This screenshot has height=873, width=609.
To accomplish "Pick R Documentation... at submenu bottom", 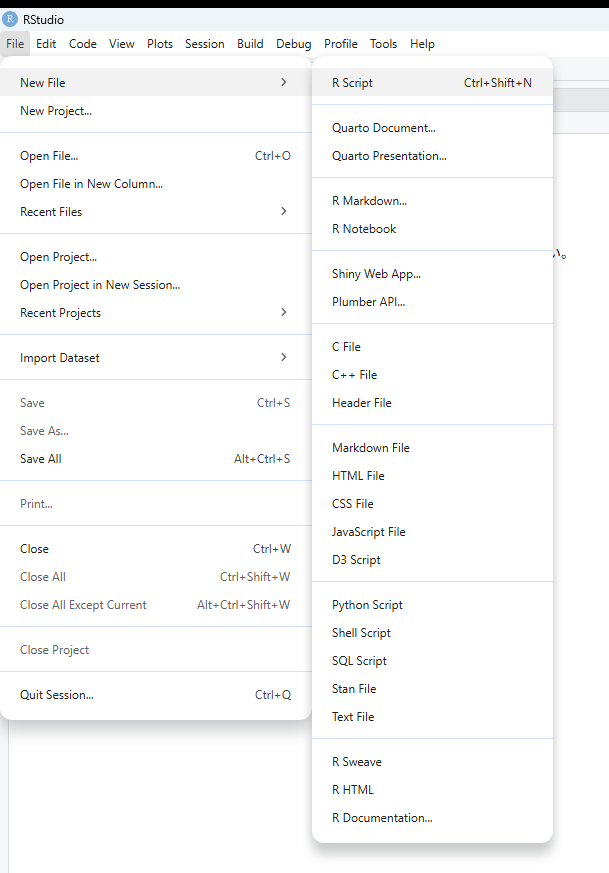I will [x=382, y=818].
